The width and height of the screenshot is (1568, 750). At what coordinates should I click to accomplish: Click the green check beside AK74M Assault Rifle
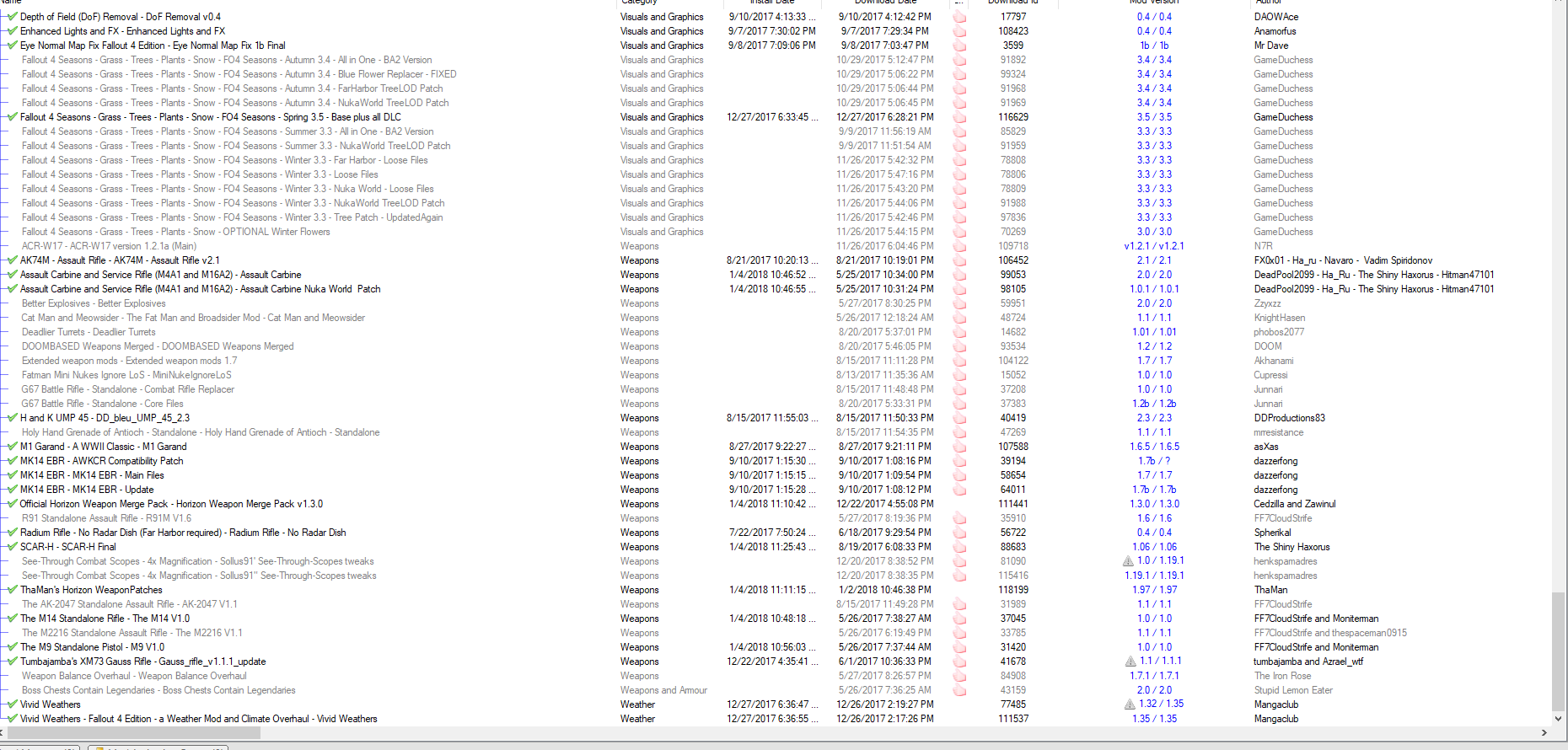coord(12,260)
